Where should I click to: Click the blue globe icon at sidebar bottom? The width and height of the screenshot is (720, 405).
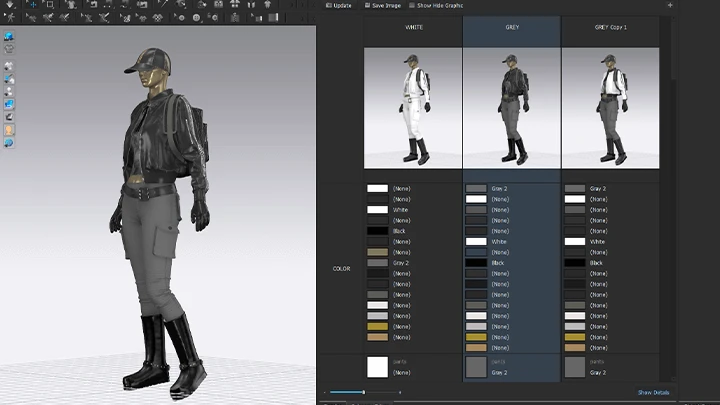click(x=9, y=143)
